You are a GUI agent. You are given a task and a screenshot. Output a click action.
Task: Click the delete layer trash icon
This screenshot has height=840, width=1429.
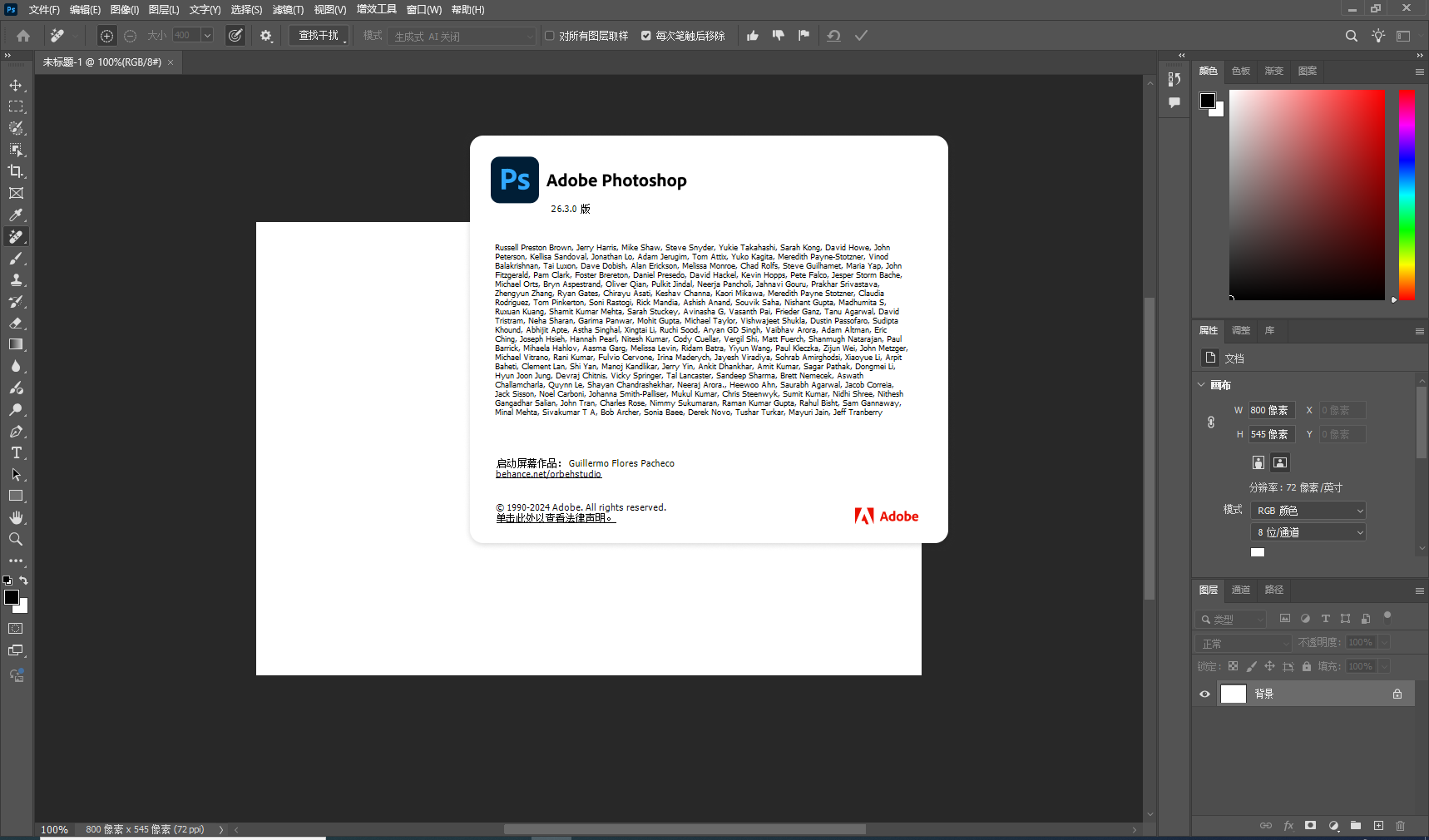coord(1401,826)
